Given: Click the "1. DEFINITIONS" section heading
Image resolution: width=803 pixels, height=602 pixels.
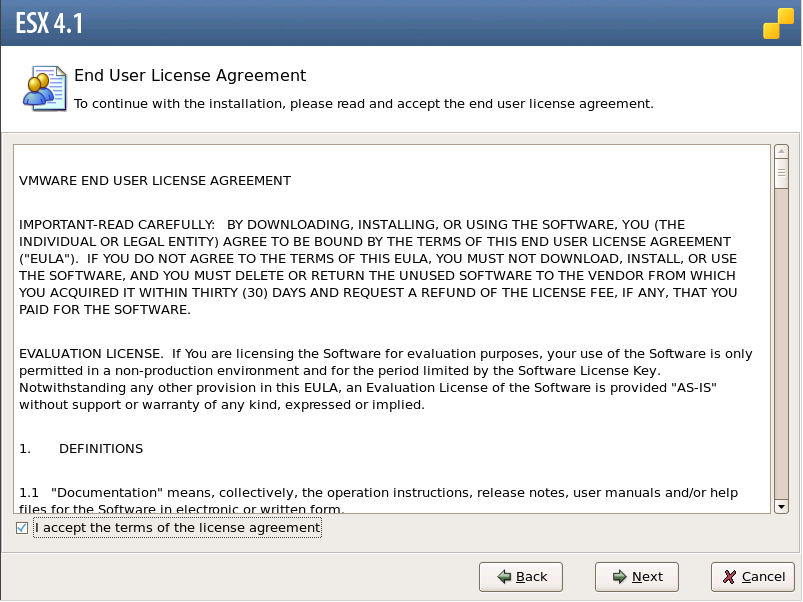Looking at the screenshot, I should click(81, 448).
